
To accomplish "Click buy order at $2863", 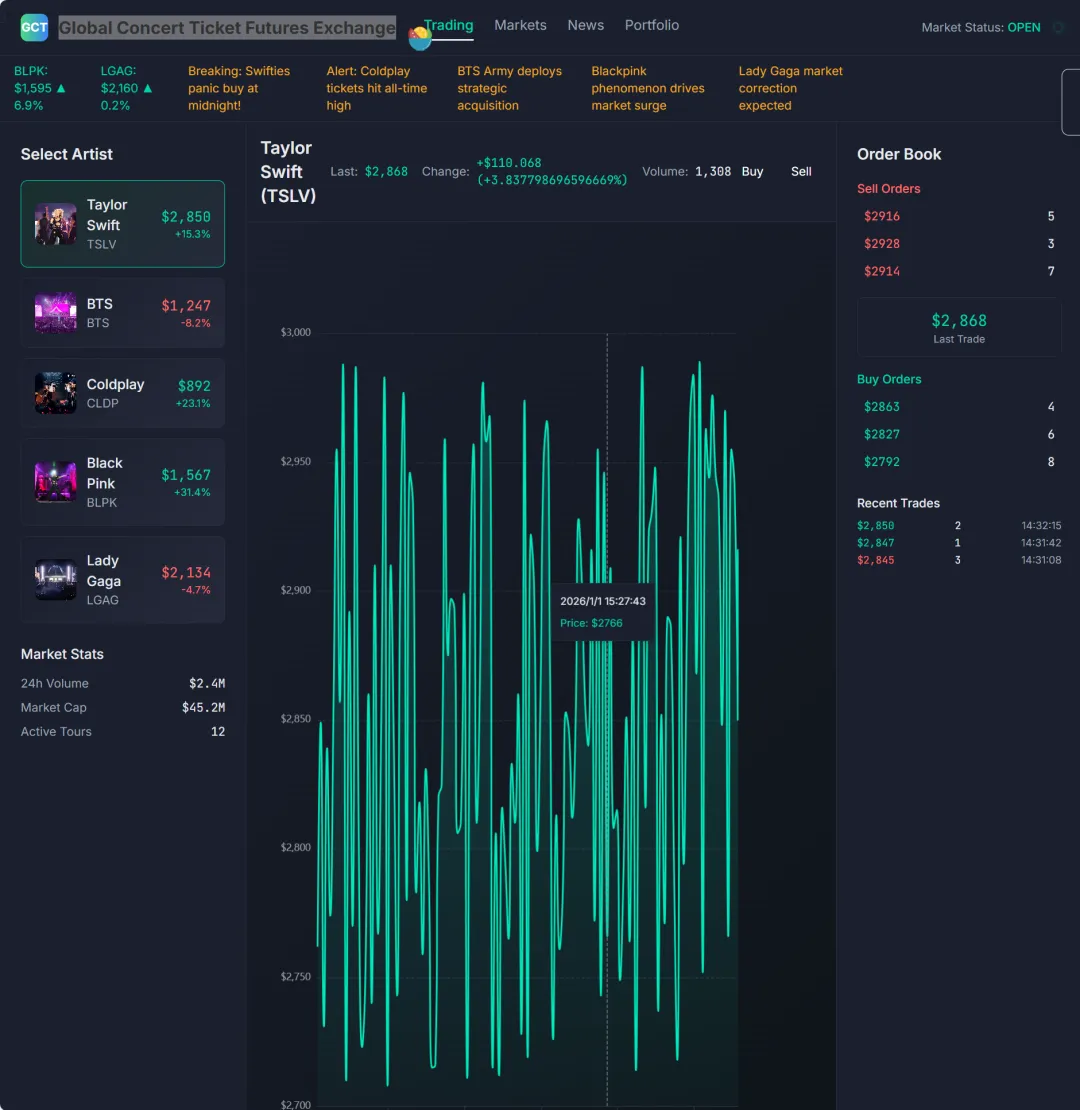I will [x=959, y=406].
